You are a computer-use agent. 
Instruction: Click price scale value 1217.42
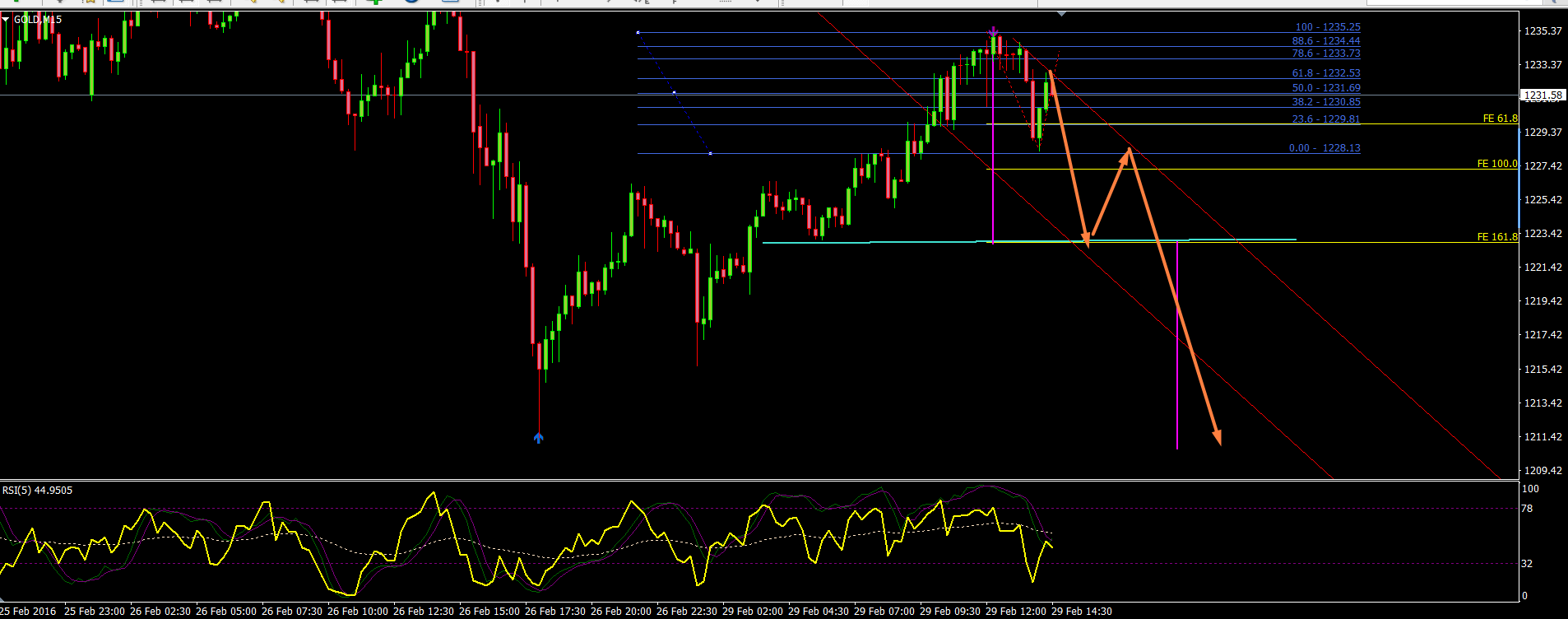pyautogui.click(x=1543, y=335)
